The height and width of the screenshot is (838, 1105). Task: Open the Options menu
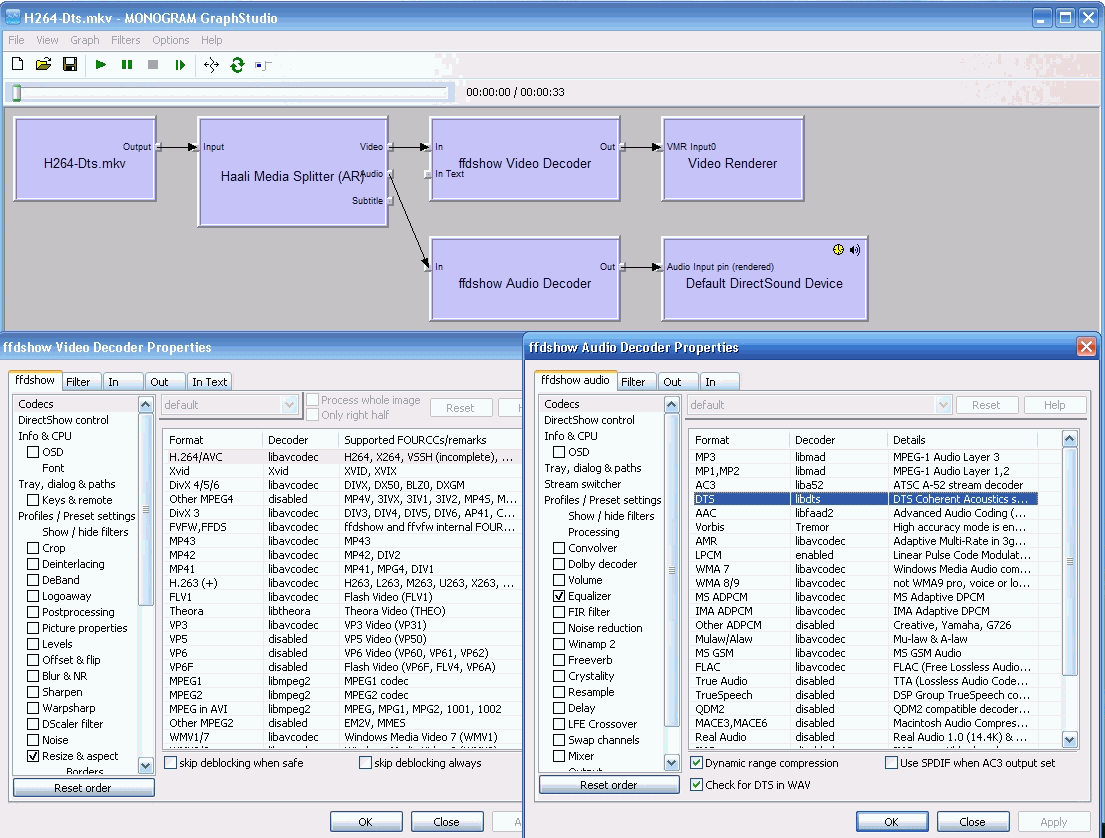[x=171, y=40]
